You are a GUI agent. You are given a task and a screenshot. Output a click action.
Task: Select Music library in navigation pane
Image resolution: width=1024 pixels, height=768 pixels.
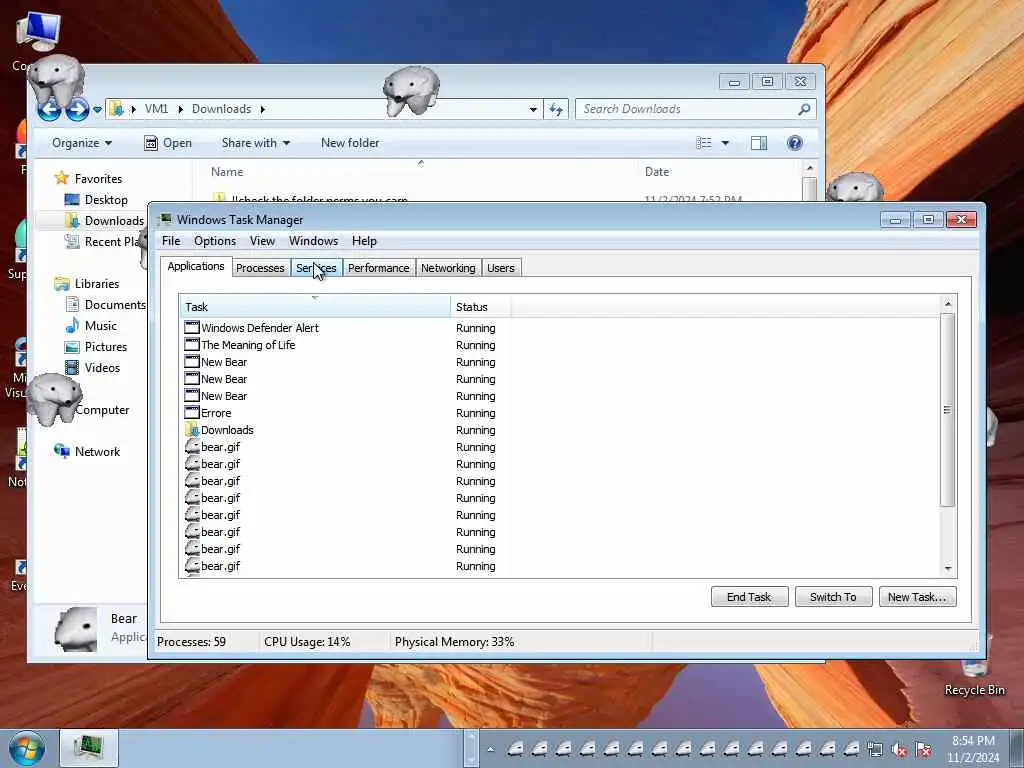click(101, 325)
